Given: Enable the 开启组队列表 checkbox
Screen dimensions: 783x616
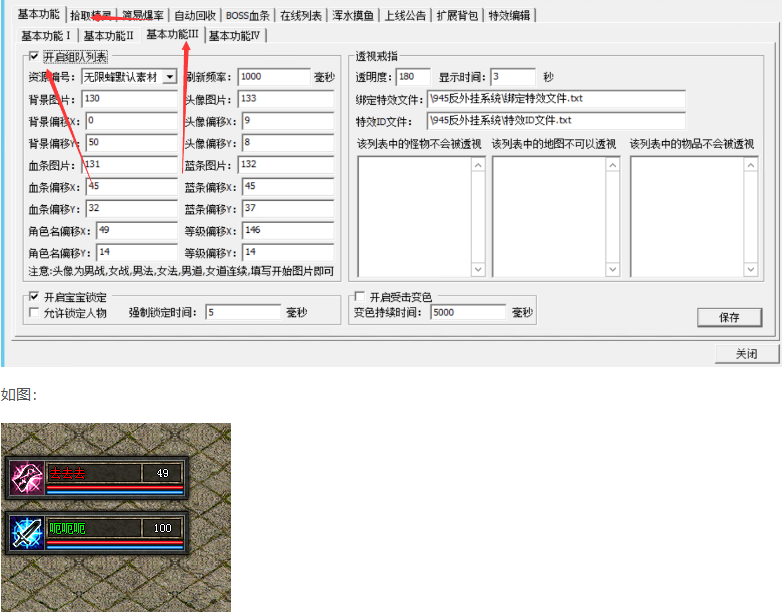Looking at the screenshot, I should (x=36, y=57).
